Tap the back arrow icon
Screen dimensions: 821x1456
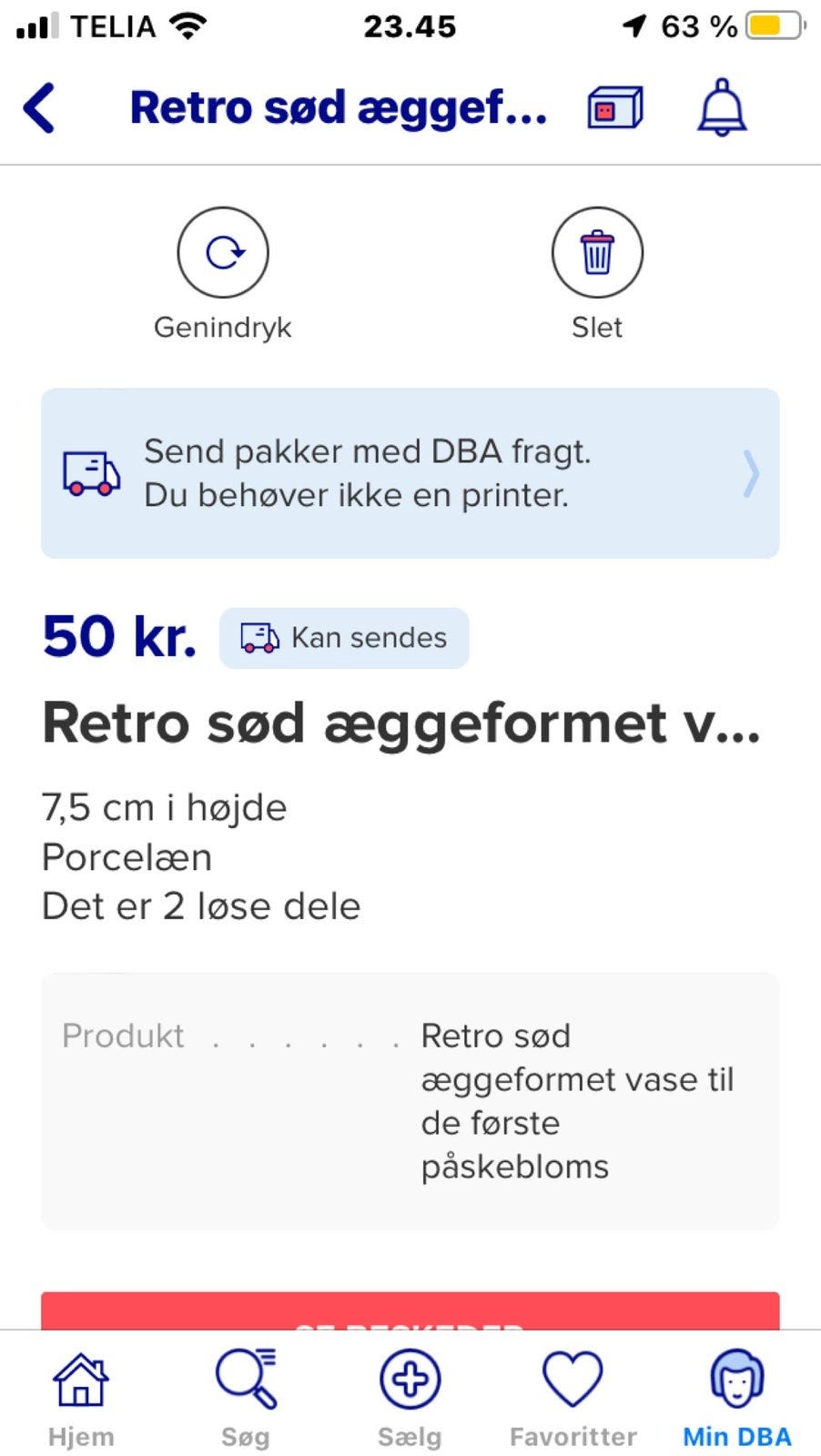[x=40, y=108]
